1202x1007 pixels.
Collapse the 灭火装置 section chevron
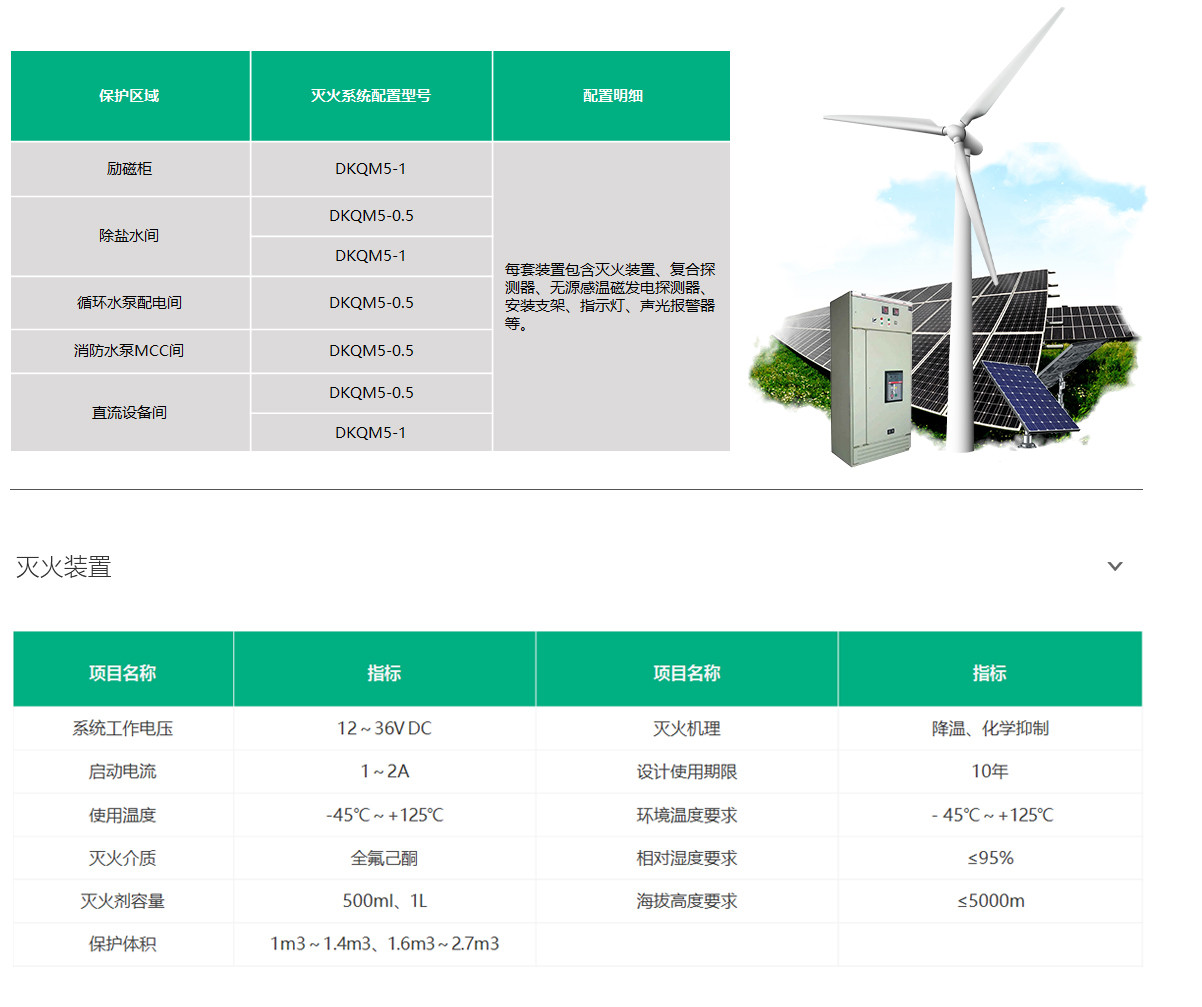click(x=1115, y=566)
